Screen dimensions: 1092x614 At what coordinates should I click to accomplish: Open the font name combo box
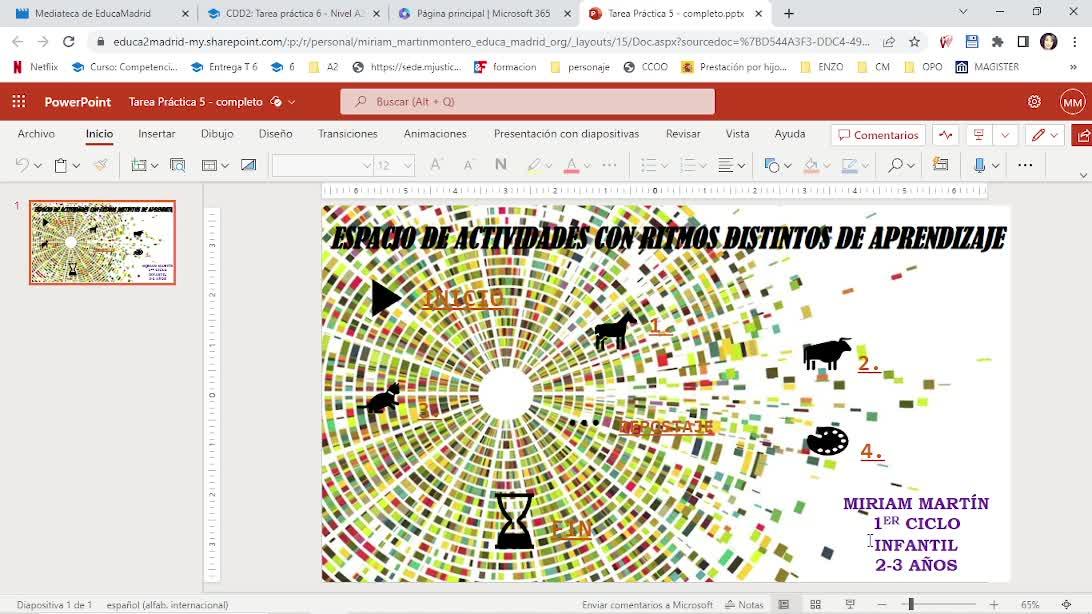tap(322, 165)
